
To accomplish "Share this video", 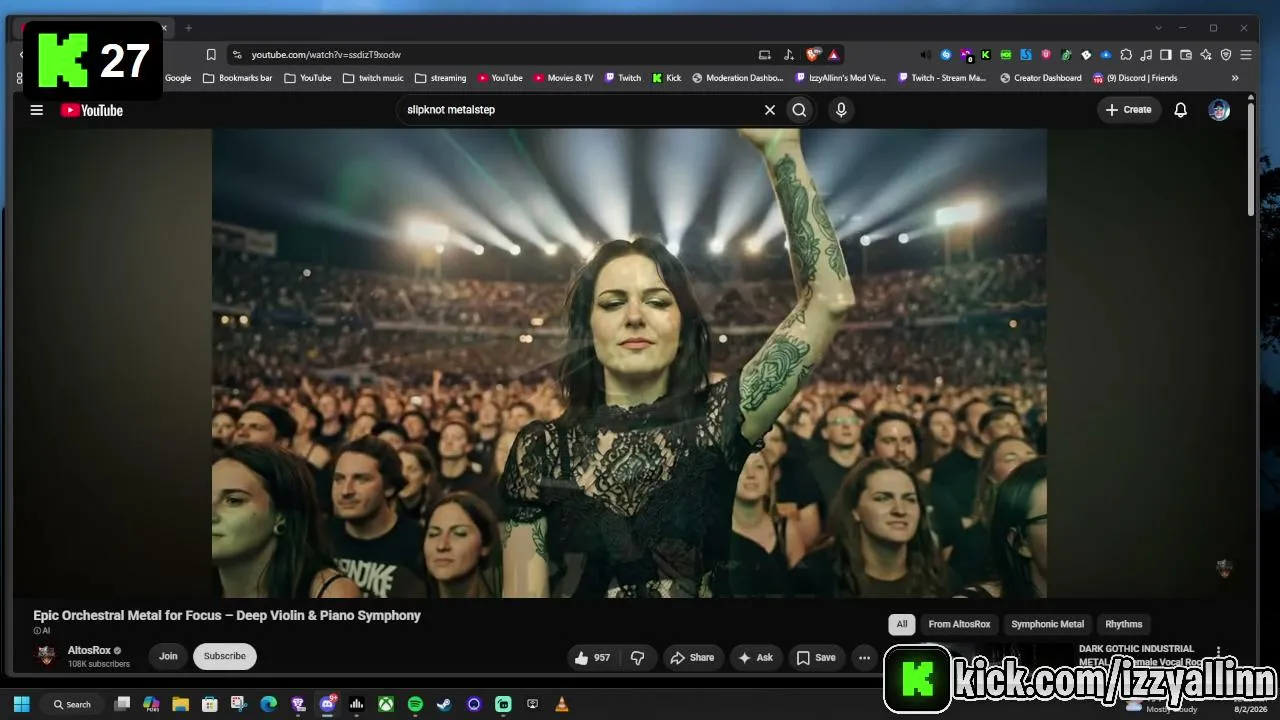I will tap(692, 657).
